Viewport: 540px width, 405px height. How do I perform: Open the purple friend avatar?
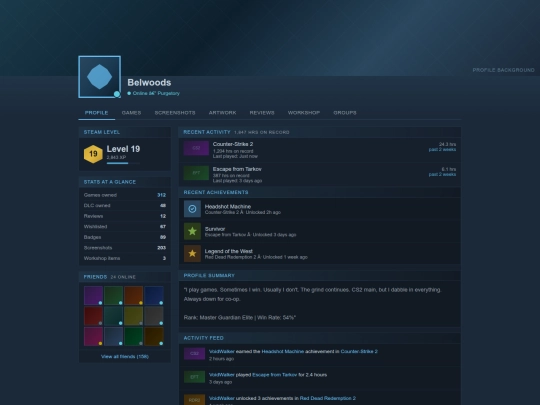coord(93,295)
